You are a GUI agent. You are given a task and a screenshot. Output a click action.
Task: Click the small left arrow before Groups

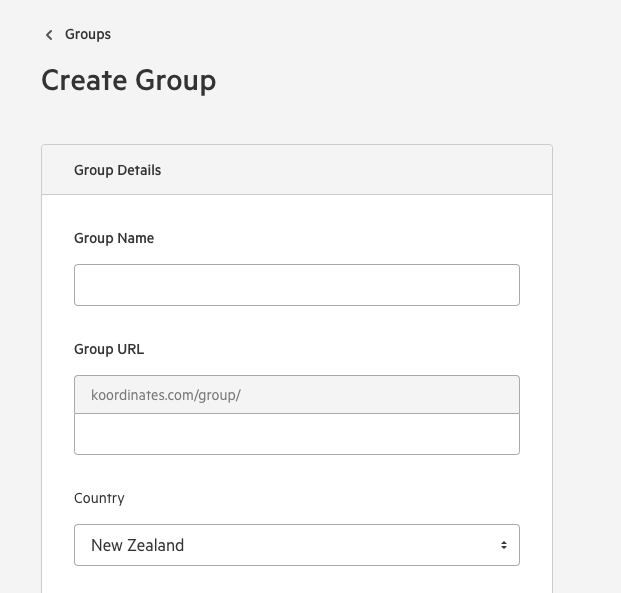[49, 35]
